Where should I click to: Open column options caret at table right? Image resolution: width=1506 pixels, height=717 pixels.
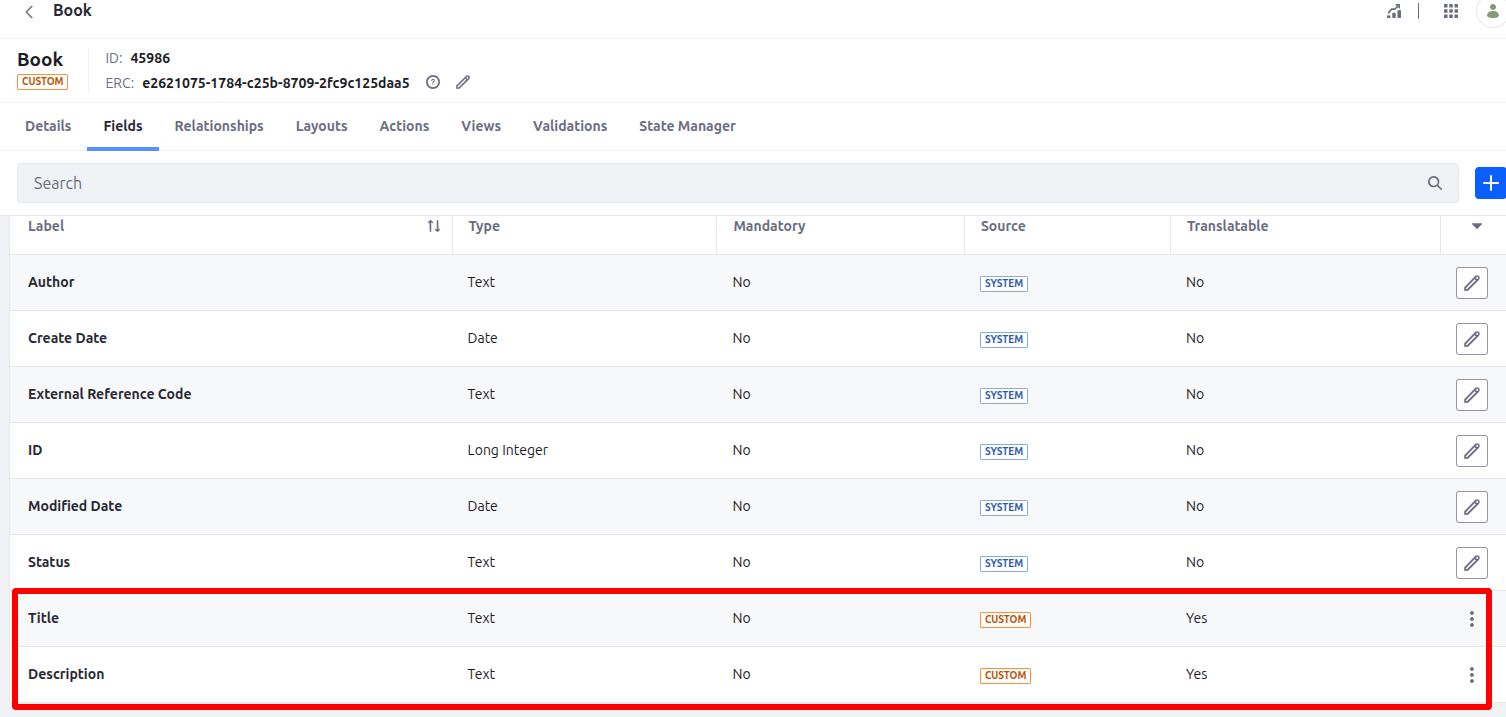click(1477, 226)
